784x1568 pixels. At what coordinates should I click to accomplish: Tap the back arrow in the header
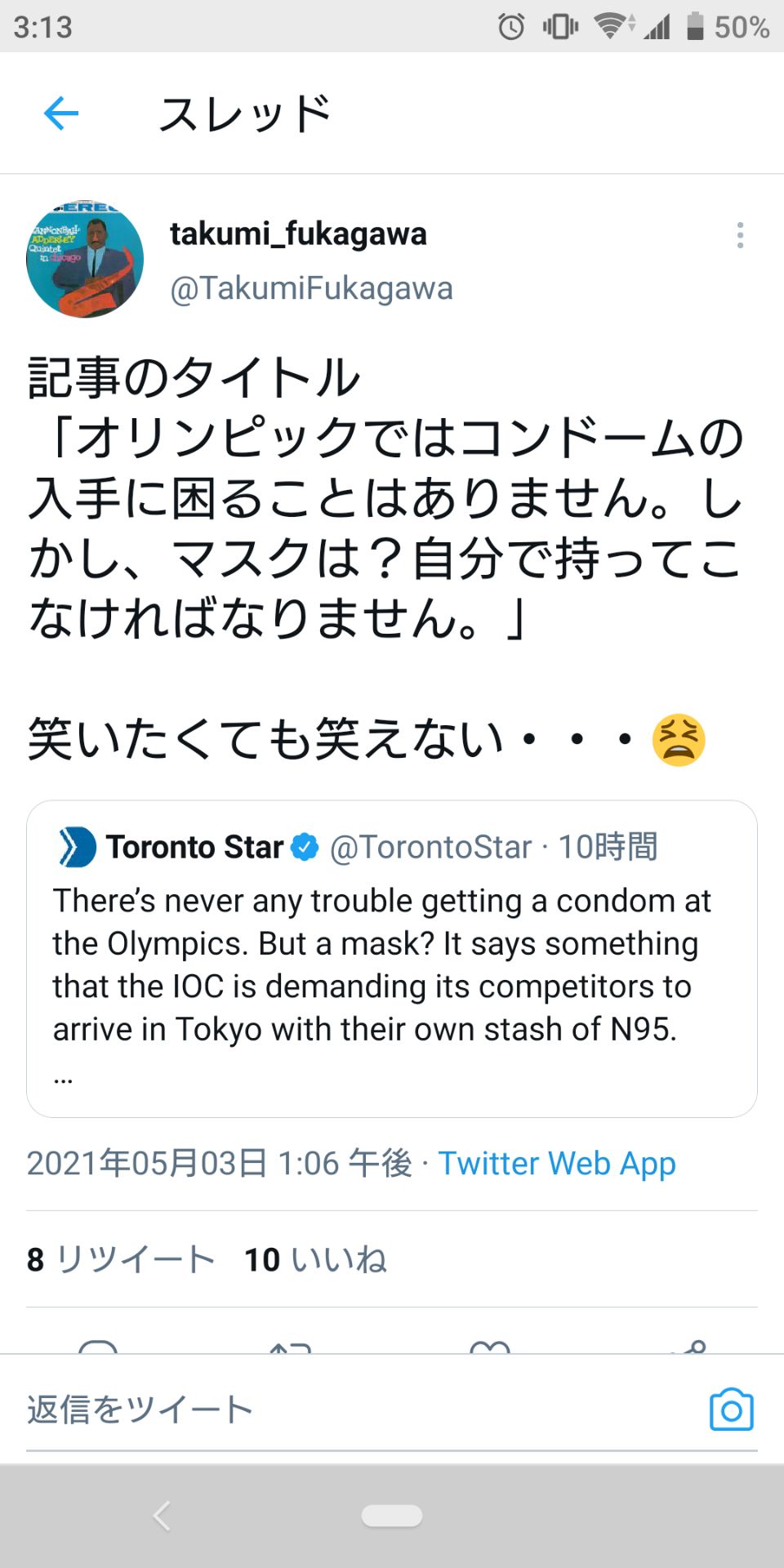(x=59, y=113)
